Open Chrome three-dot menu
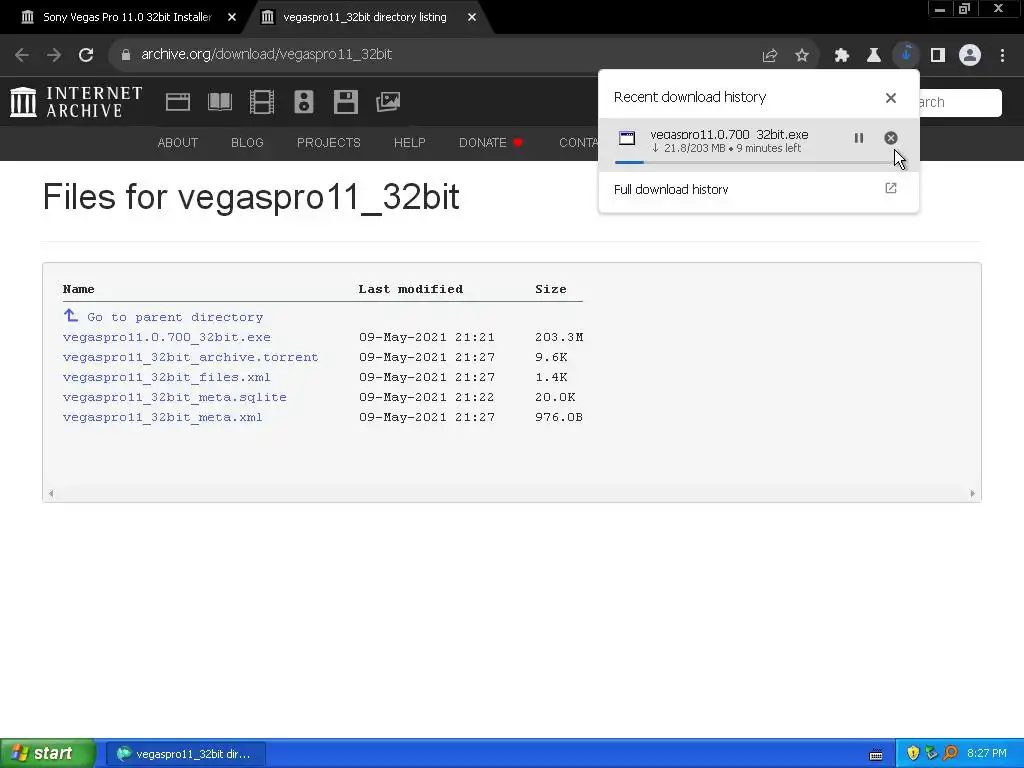The image size is (1024, 768). tap(1002, 56)
